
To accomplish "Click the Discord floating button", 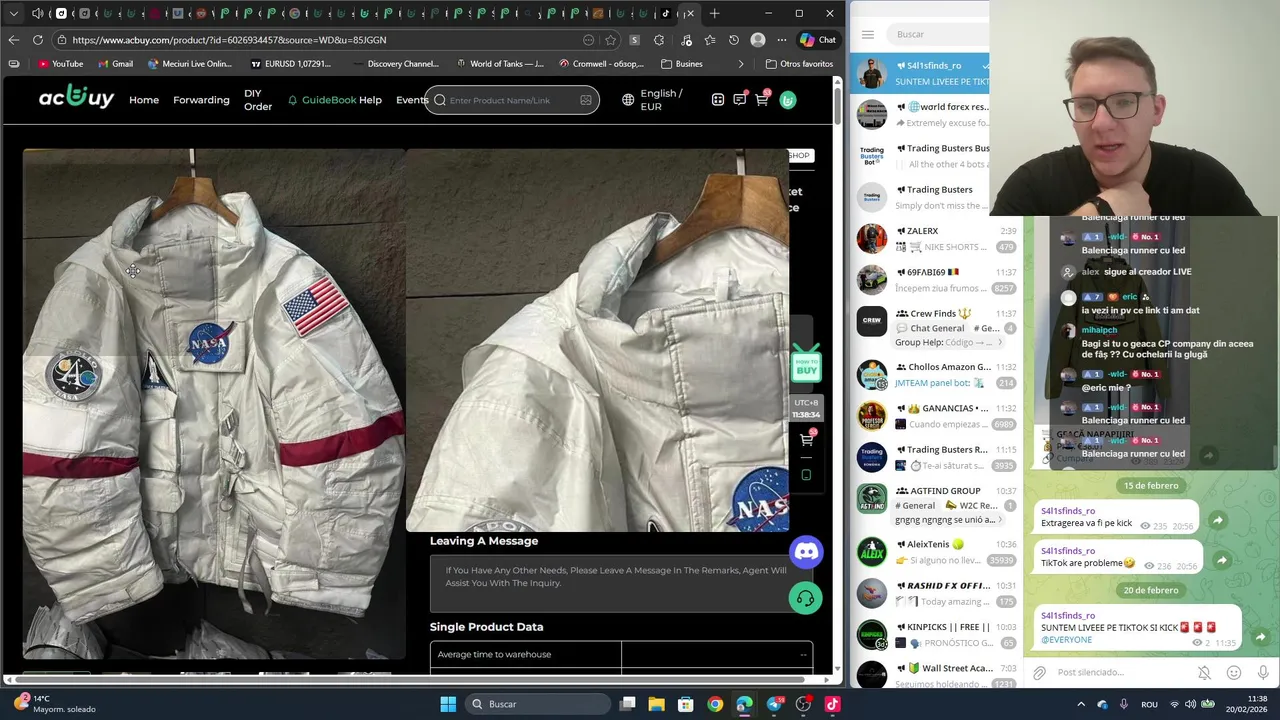I will (806, 551).
